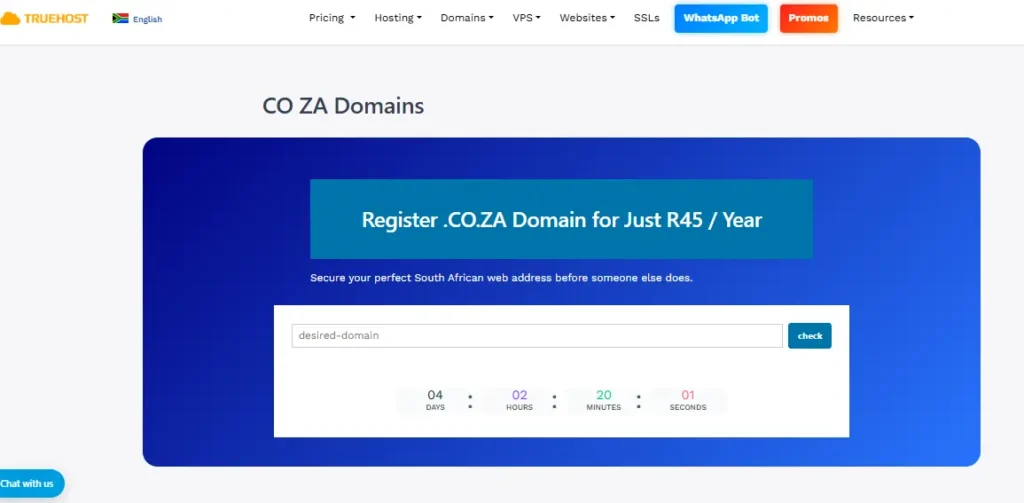Click the 01 SECONDS countdown value

688,400
